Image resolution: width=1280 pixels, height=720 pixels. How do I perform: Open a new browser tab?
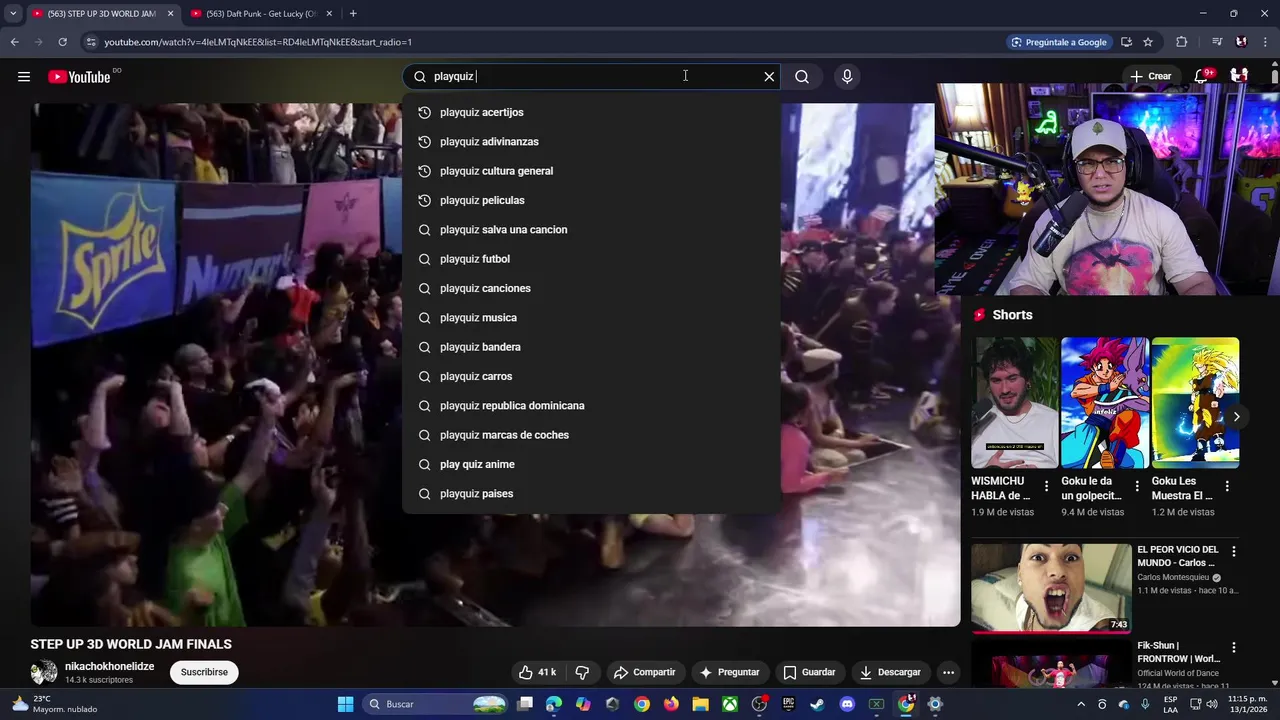[x=353, y=14]
